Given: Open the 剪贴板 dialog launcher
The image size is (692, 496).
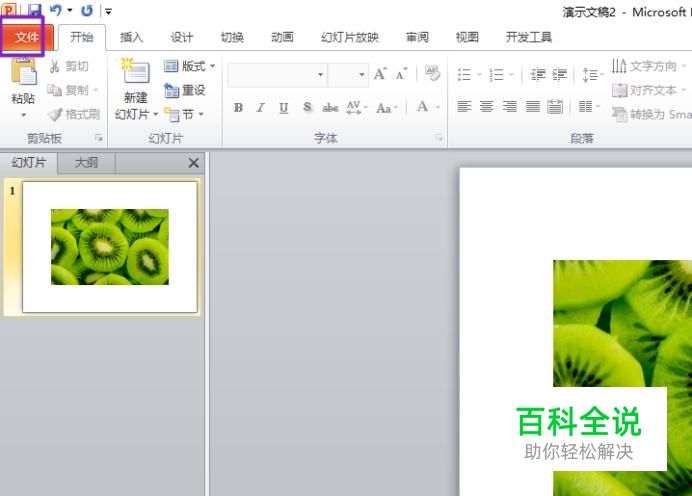Looking at the screenshot, I should pos(99,138).
